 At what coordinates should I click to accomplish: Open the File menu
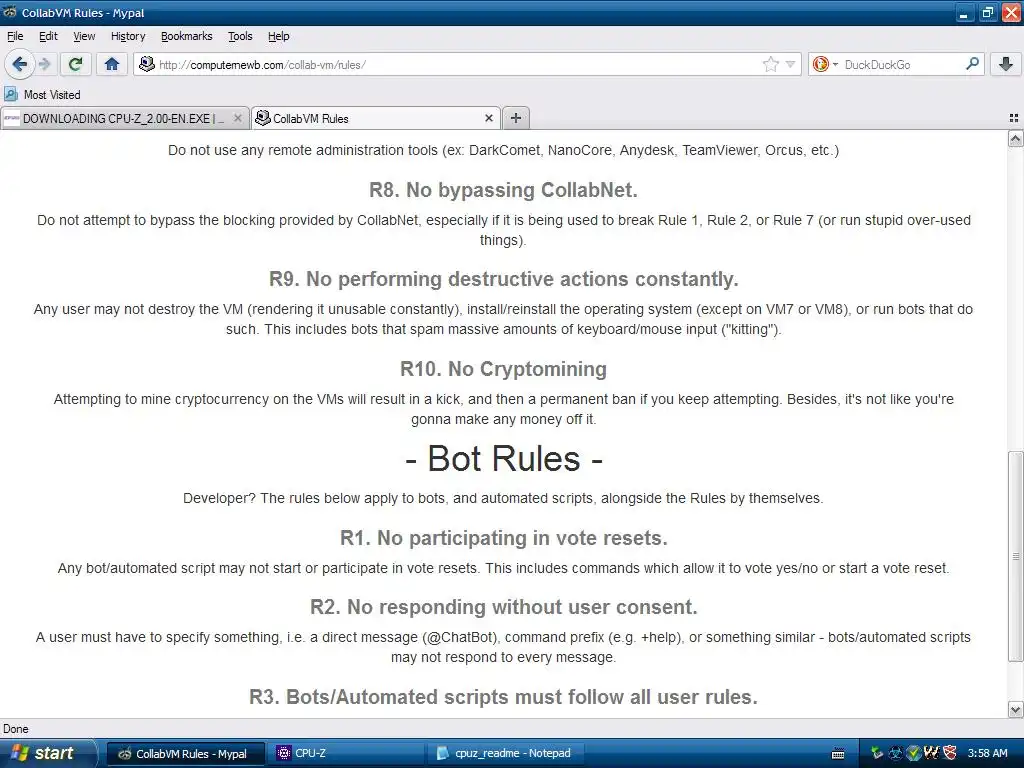pos(15,36)
